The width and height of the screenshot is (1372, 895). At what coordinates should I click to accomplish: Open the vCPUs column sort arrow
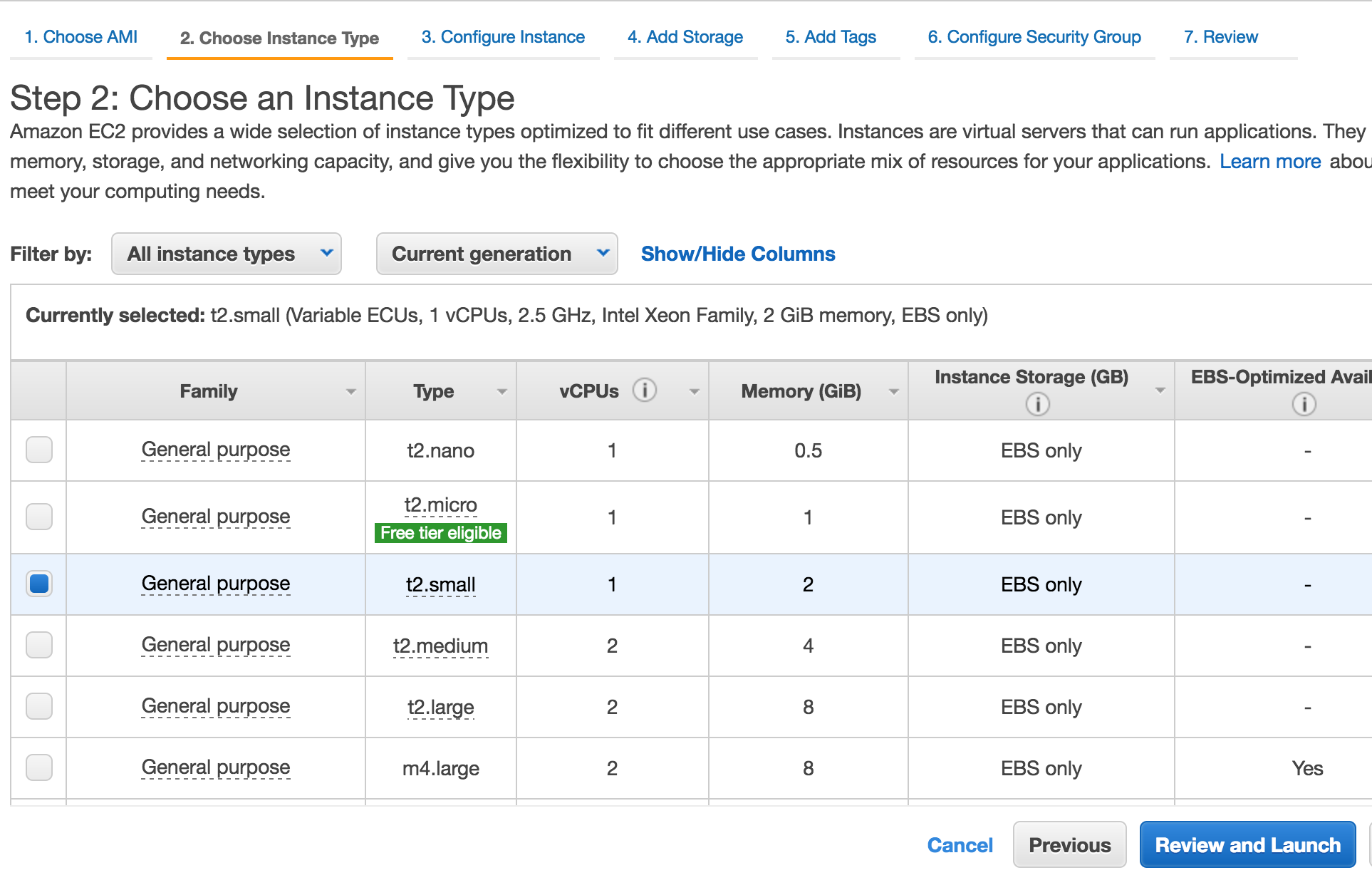[694, 392]
